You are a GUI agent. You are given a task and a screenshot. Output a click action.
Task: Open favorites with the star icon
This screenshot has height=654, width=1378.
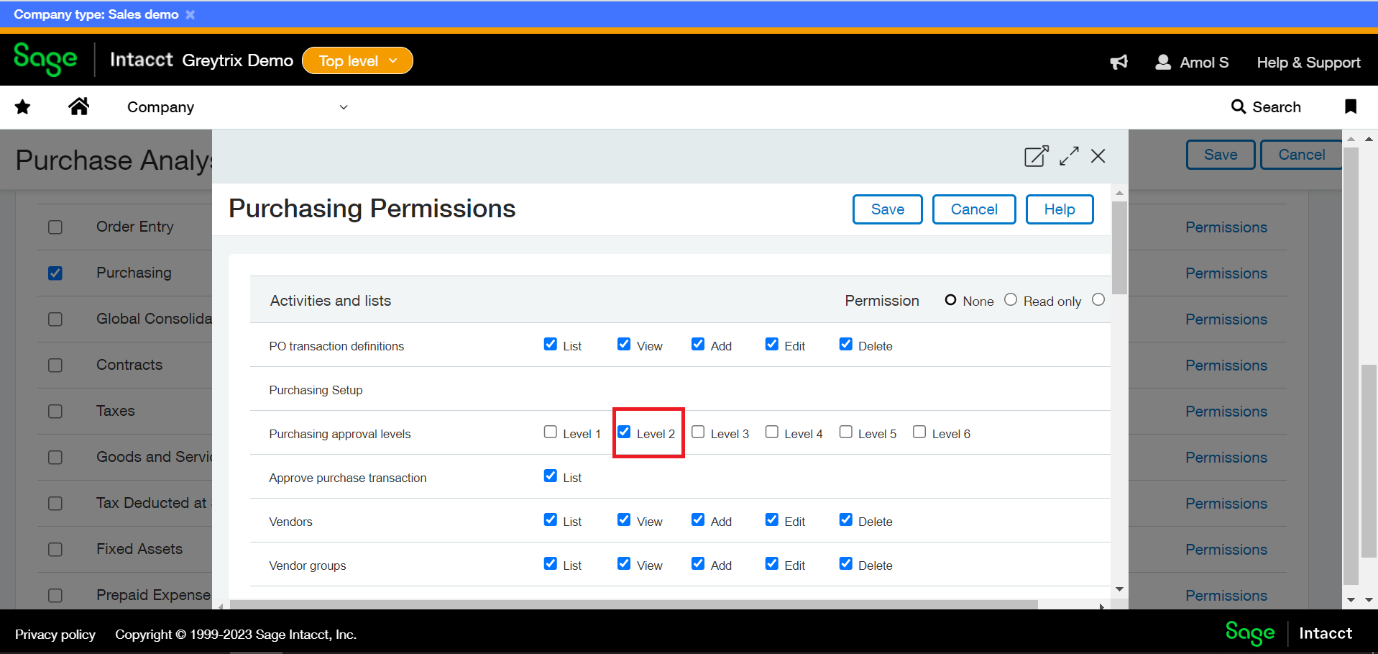pos(23,107)
